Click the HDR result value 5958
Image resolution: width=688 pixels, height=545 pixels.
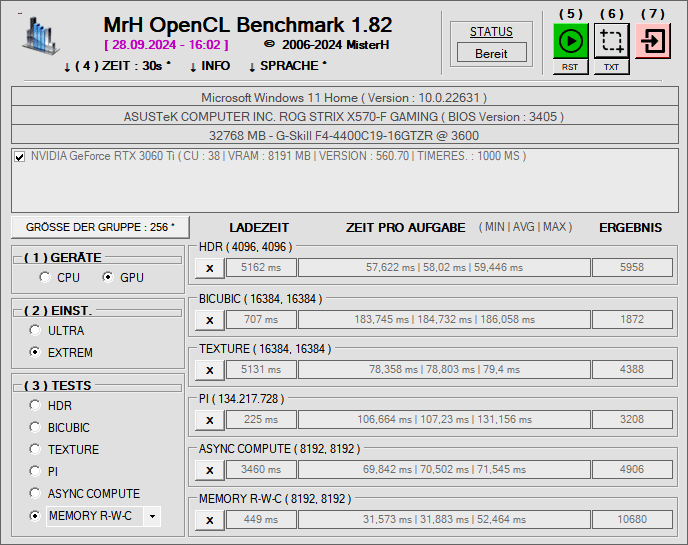(632, 268)
